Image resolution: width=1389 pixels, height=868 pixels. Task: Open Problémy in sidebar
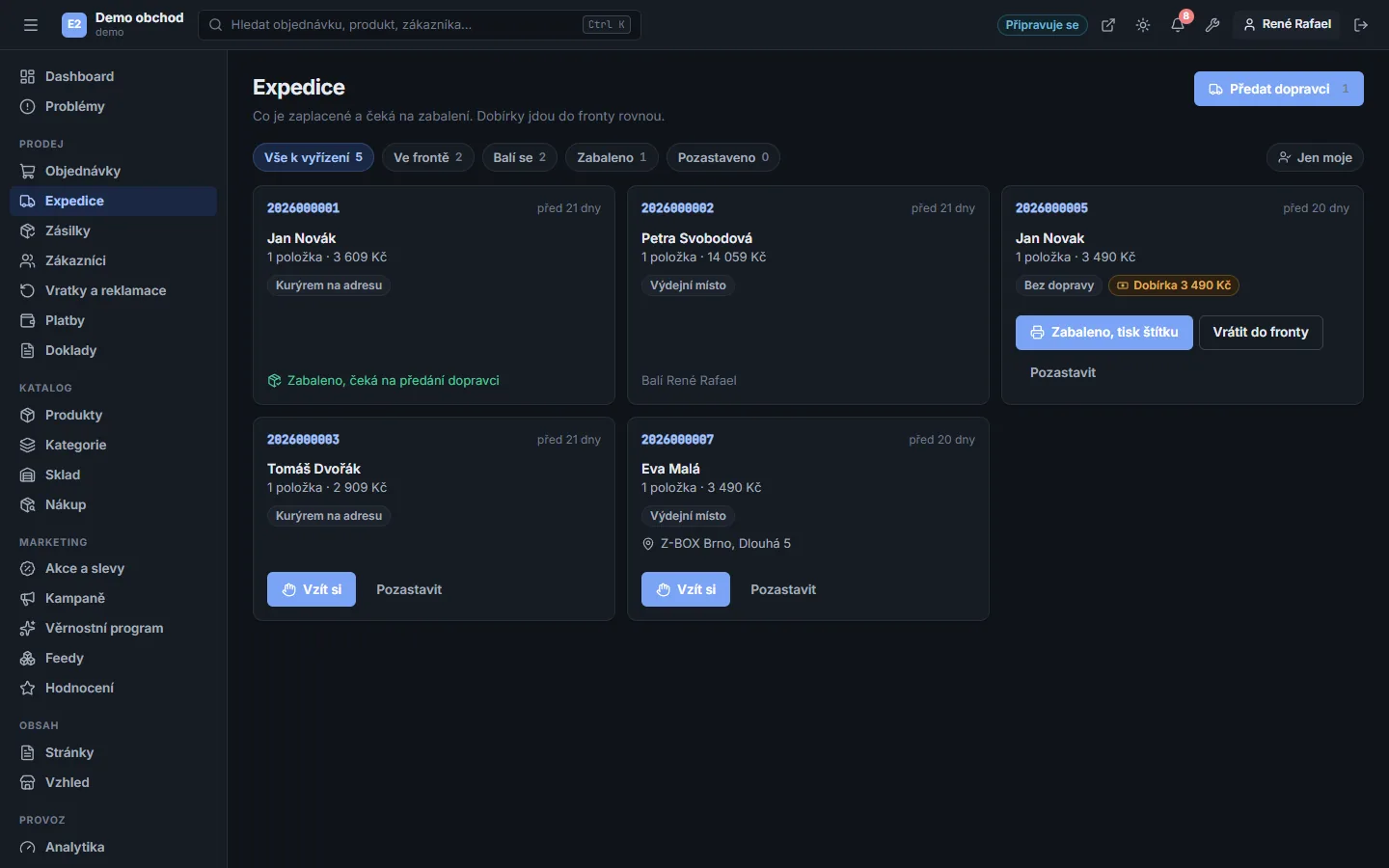pos(113,106)
